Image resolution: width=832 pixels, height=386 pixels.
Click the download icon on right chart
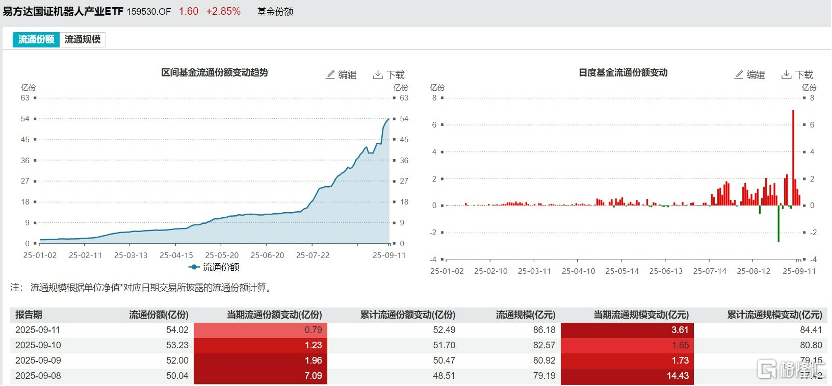pos(786,74)
